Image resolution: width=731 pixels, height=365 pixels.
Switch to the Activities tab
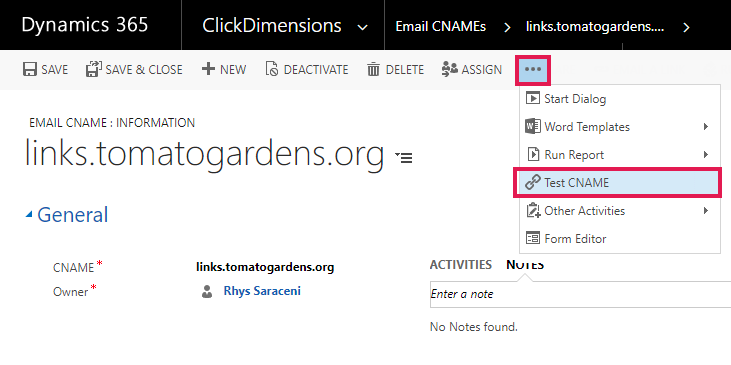461,265
